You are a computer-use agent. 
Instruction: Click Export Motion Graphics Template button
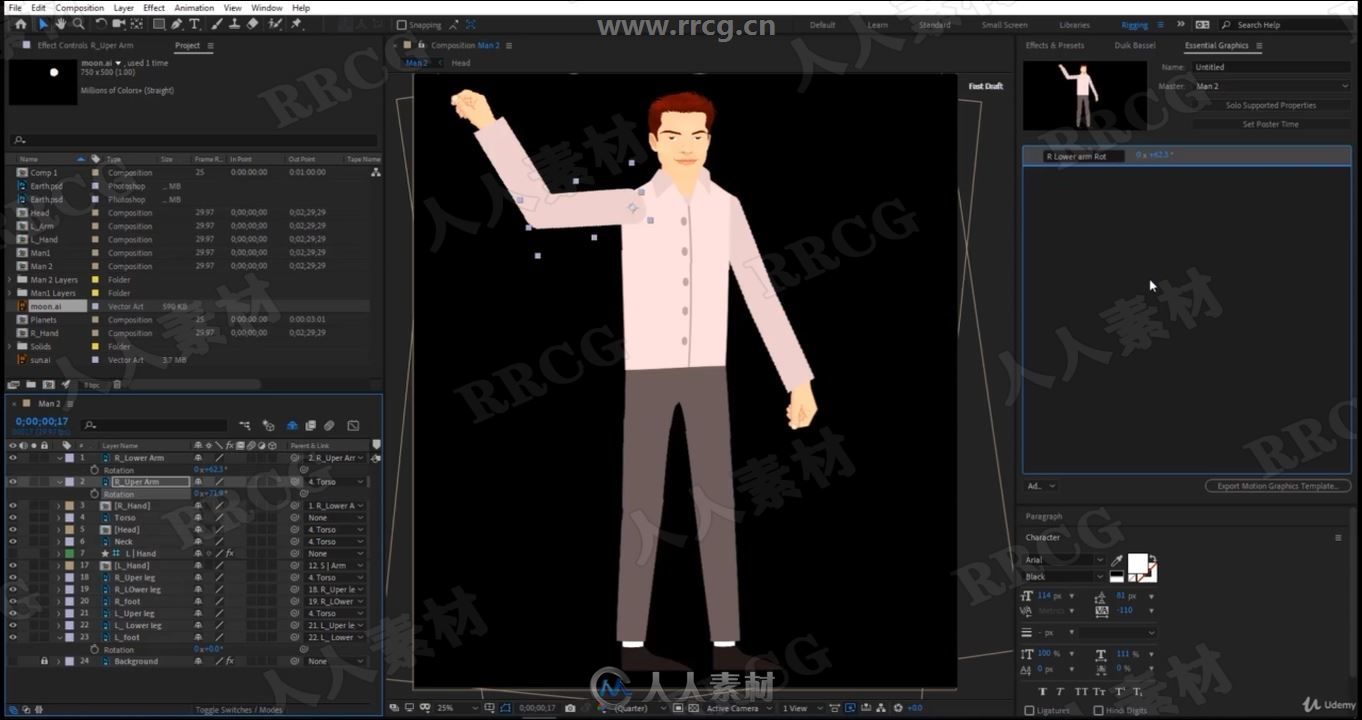(x=1277, y=486)
